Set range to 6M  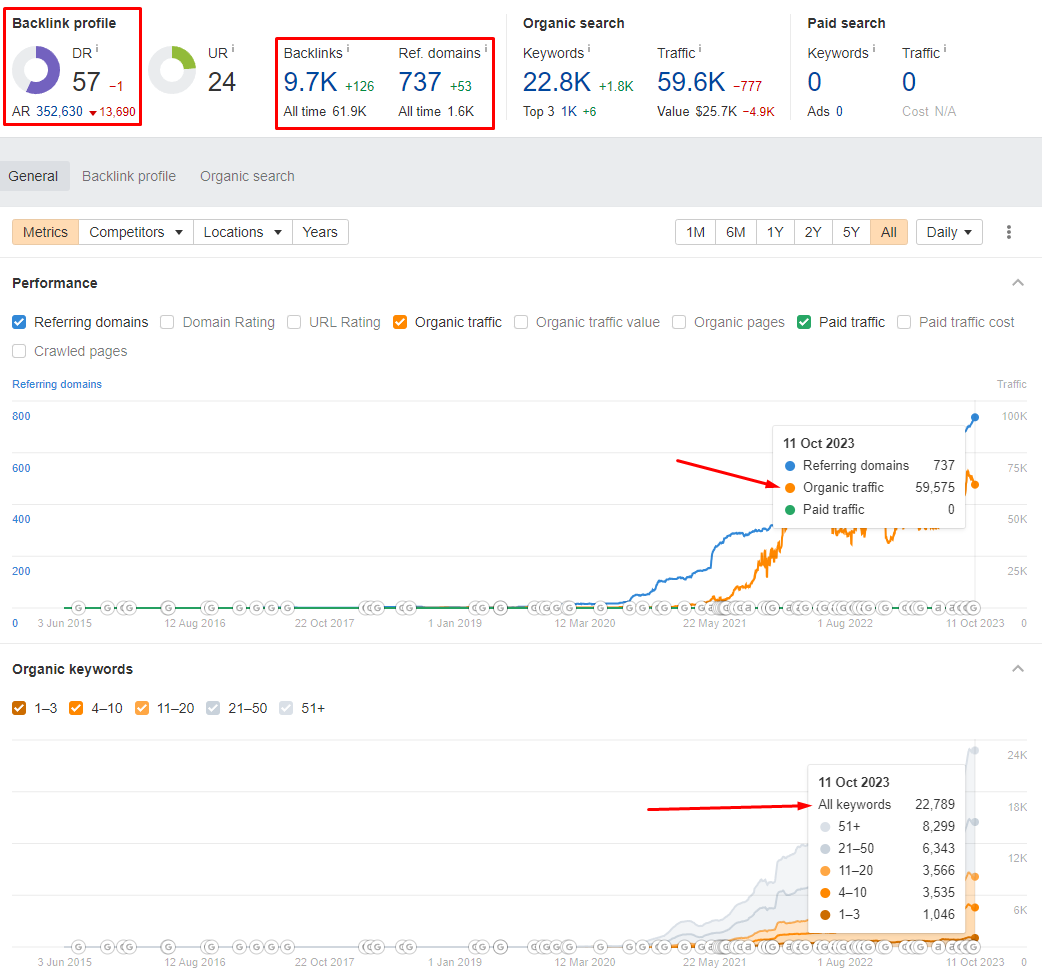click(x=735, y=232)
